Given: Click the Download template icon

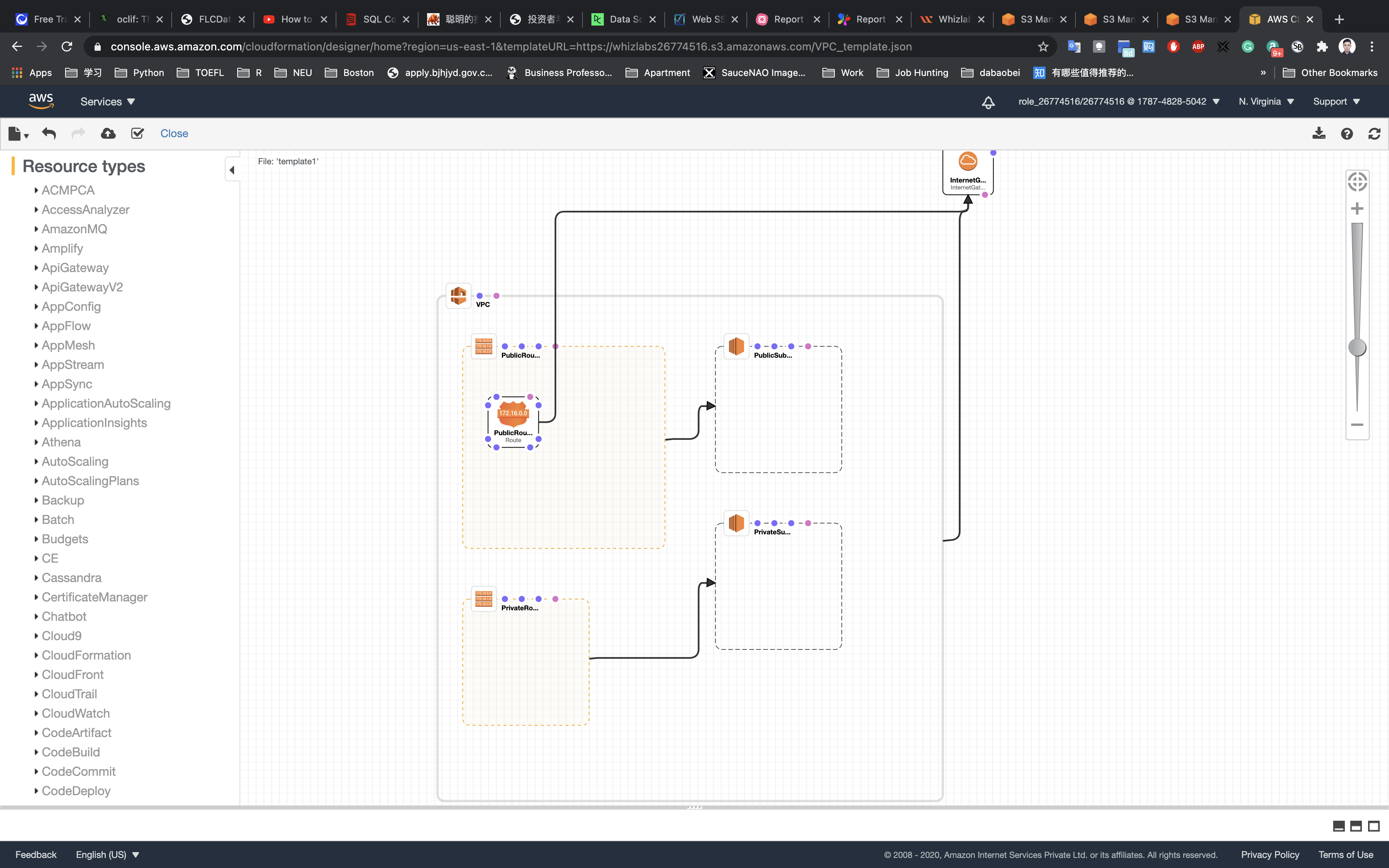Looking at the screenshot, I should click(1318, 134).
